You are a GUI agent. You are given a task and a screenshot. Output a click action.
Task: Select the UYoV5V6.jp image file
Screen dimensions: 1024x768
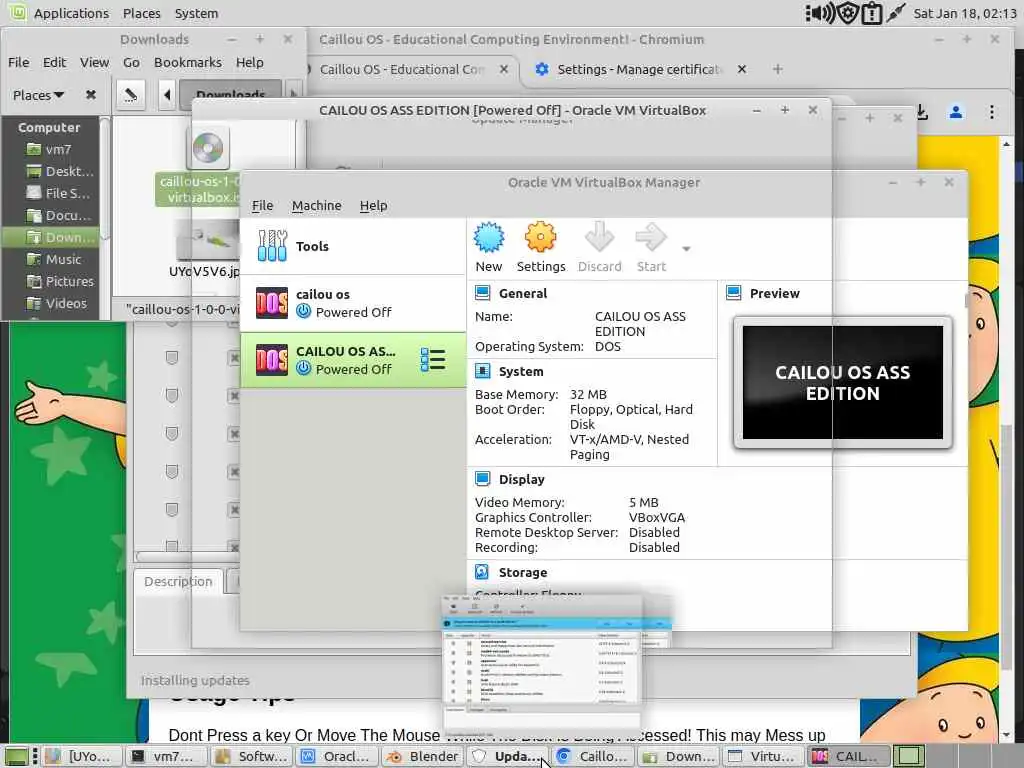[206, 242]
